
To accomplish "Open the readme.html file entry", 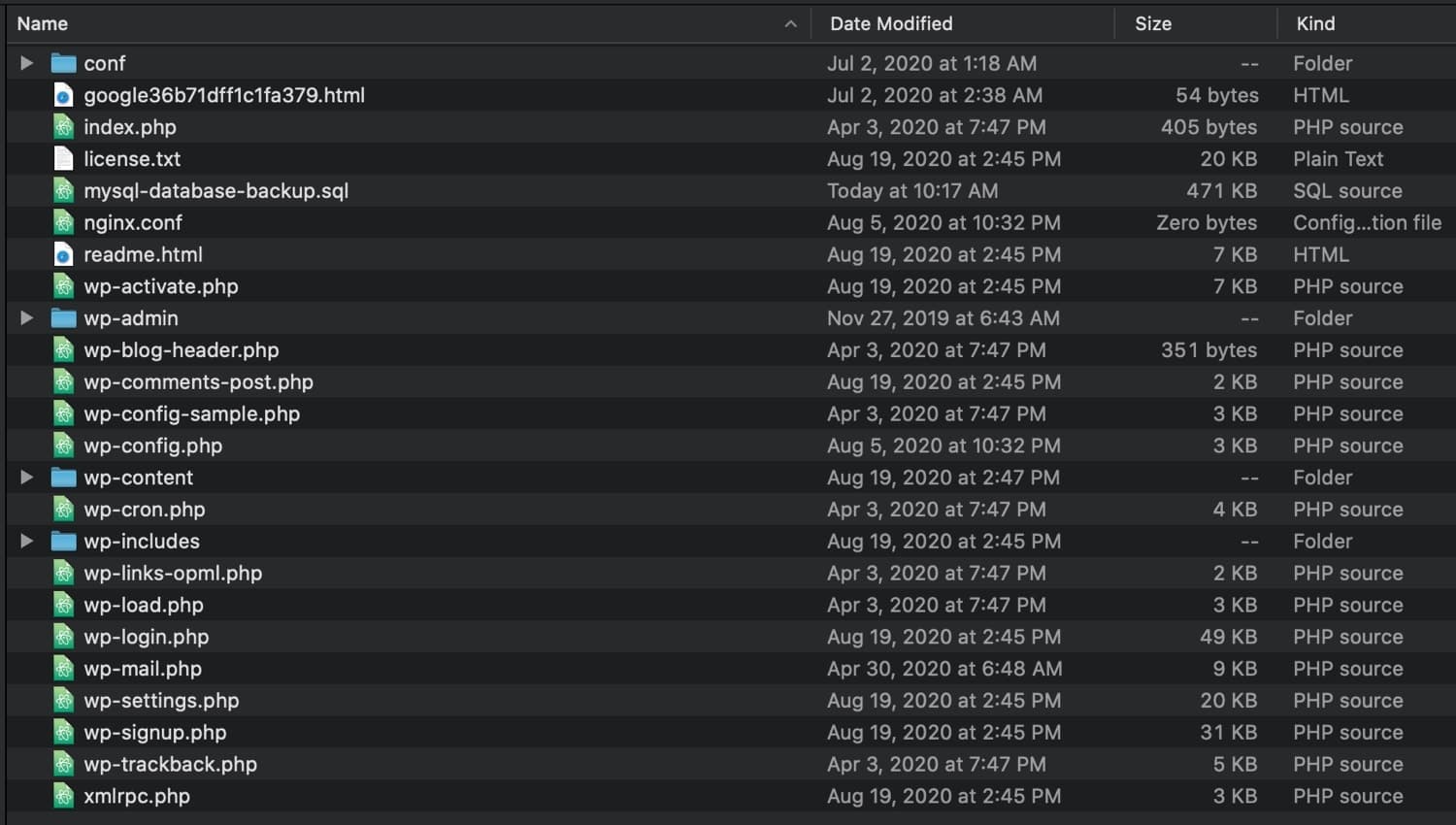I will click(x=143, y=254).
